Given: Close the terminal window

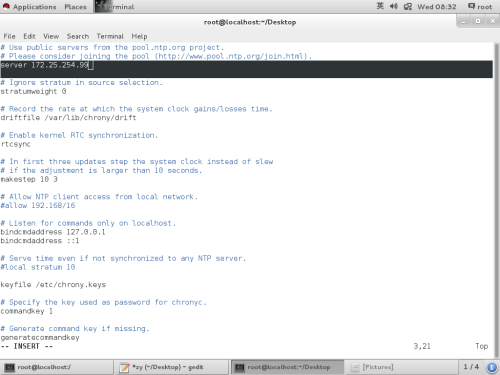Looking at the screenshot, I should point(492,21).
